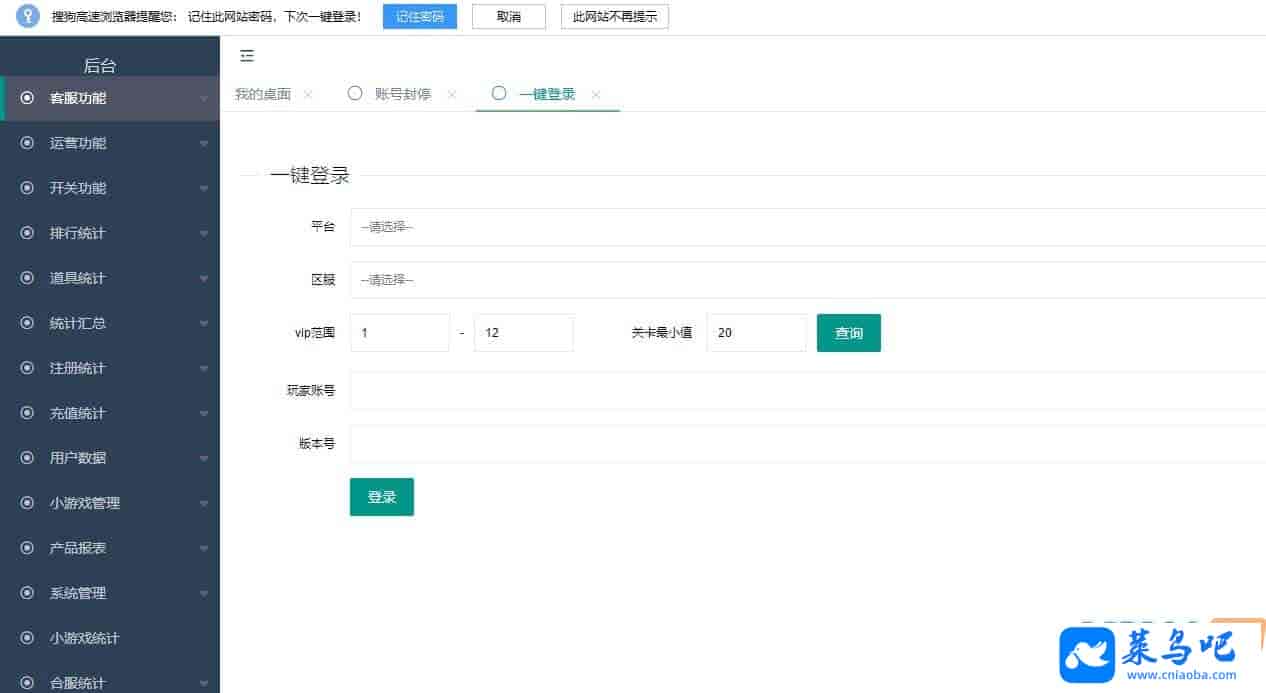This screenshot has height=693, width=1266.
Task: Click the hamburger menu collapse icon
Action: pyautogui.click(x=247, y=56)
